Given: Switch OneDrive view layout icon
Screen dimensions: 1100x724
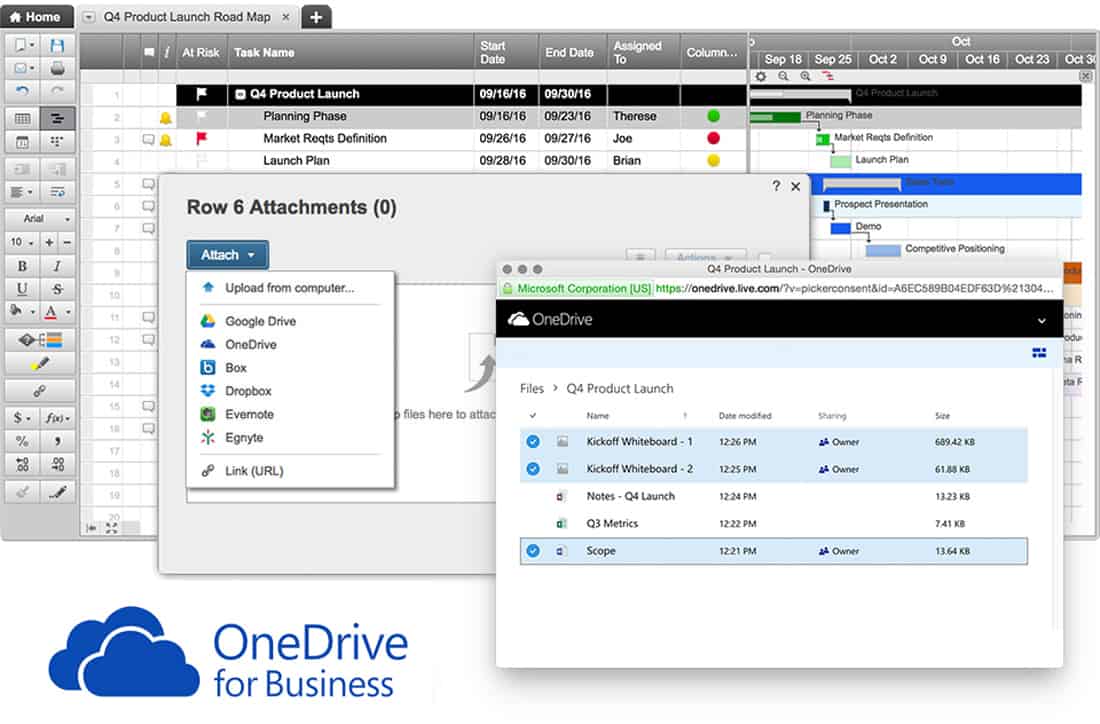Looking at the screenshot, I should click(1039, 353).
